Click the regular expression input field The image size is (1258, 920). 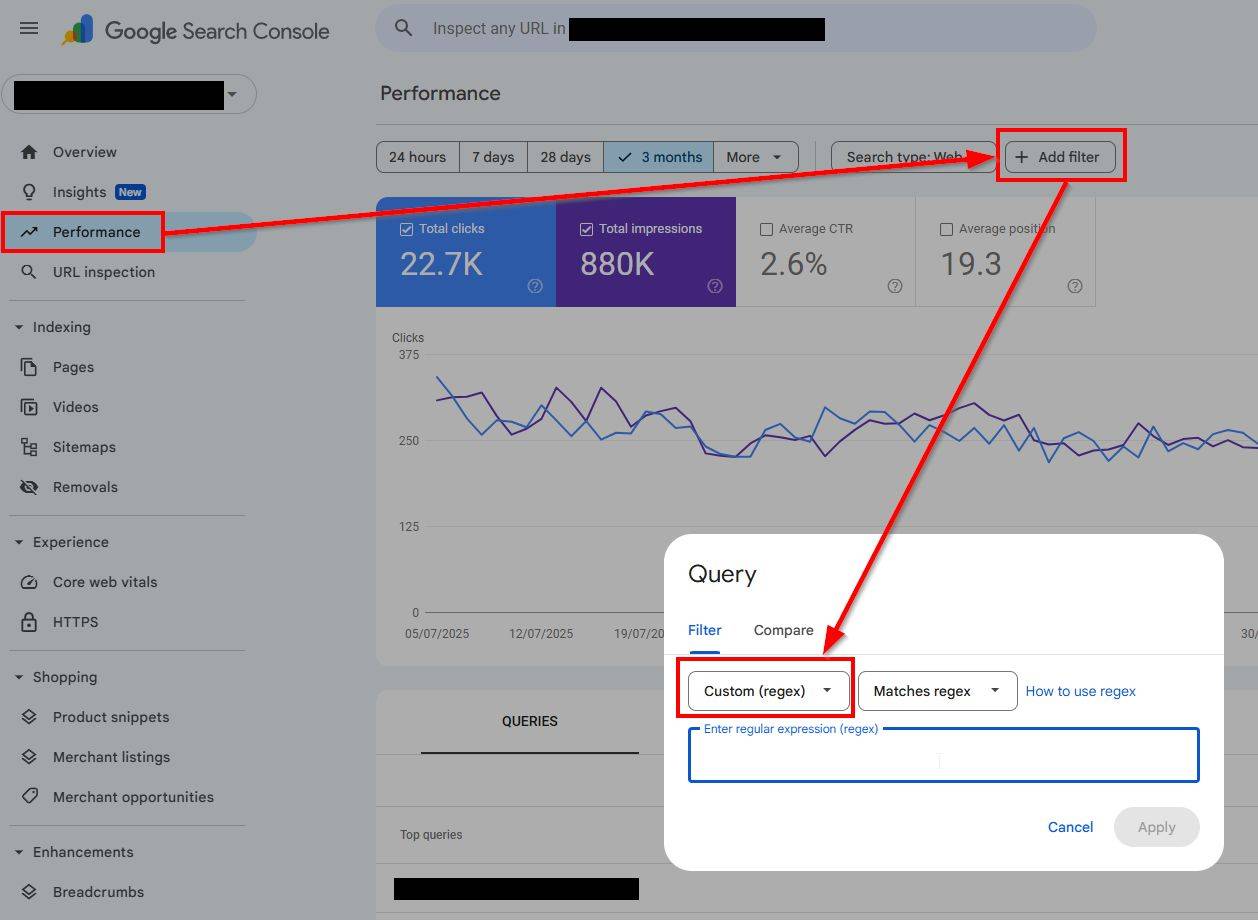click(943, 758)
